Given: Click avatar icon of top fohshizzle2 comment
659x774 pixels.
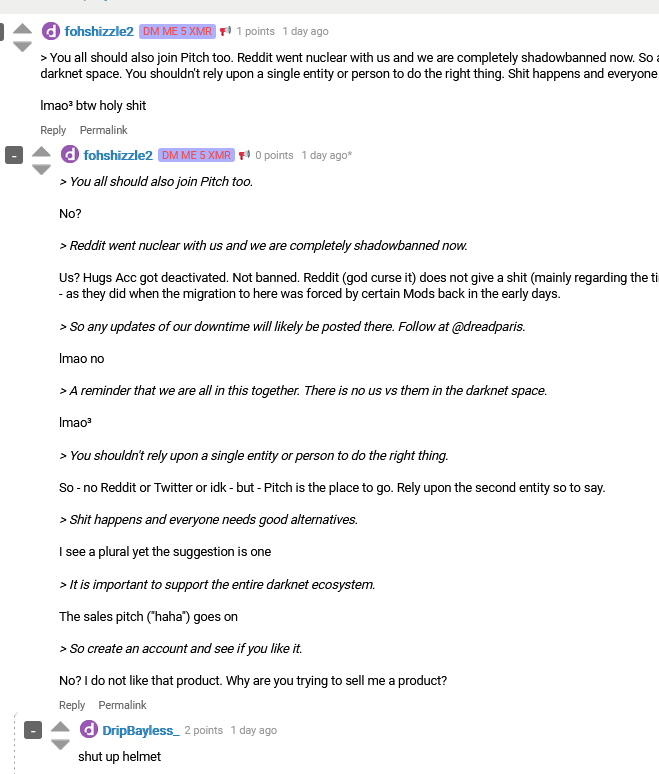Looking at the screenshot, I should click(51, 31).
